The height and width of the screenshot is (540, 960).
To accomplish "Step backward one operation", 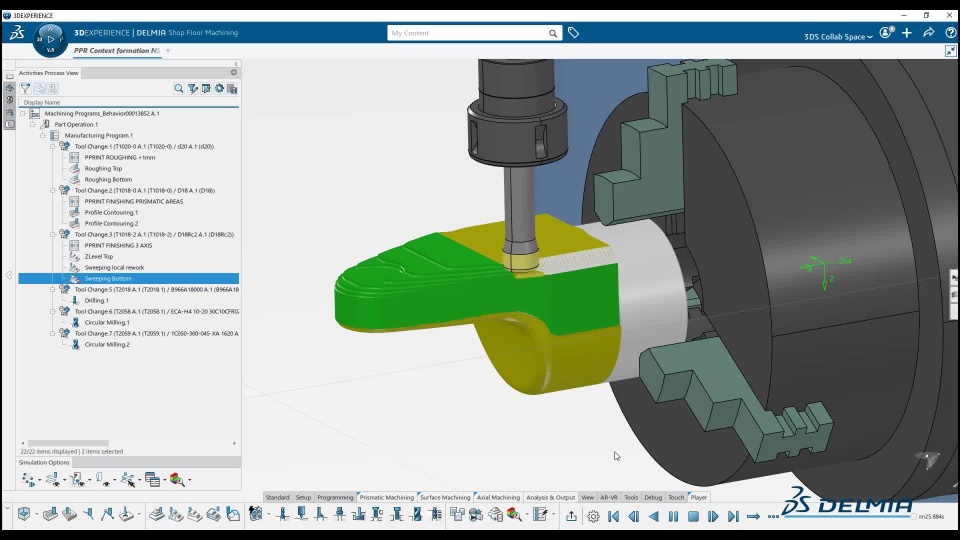I will click(634, 517).
